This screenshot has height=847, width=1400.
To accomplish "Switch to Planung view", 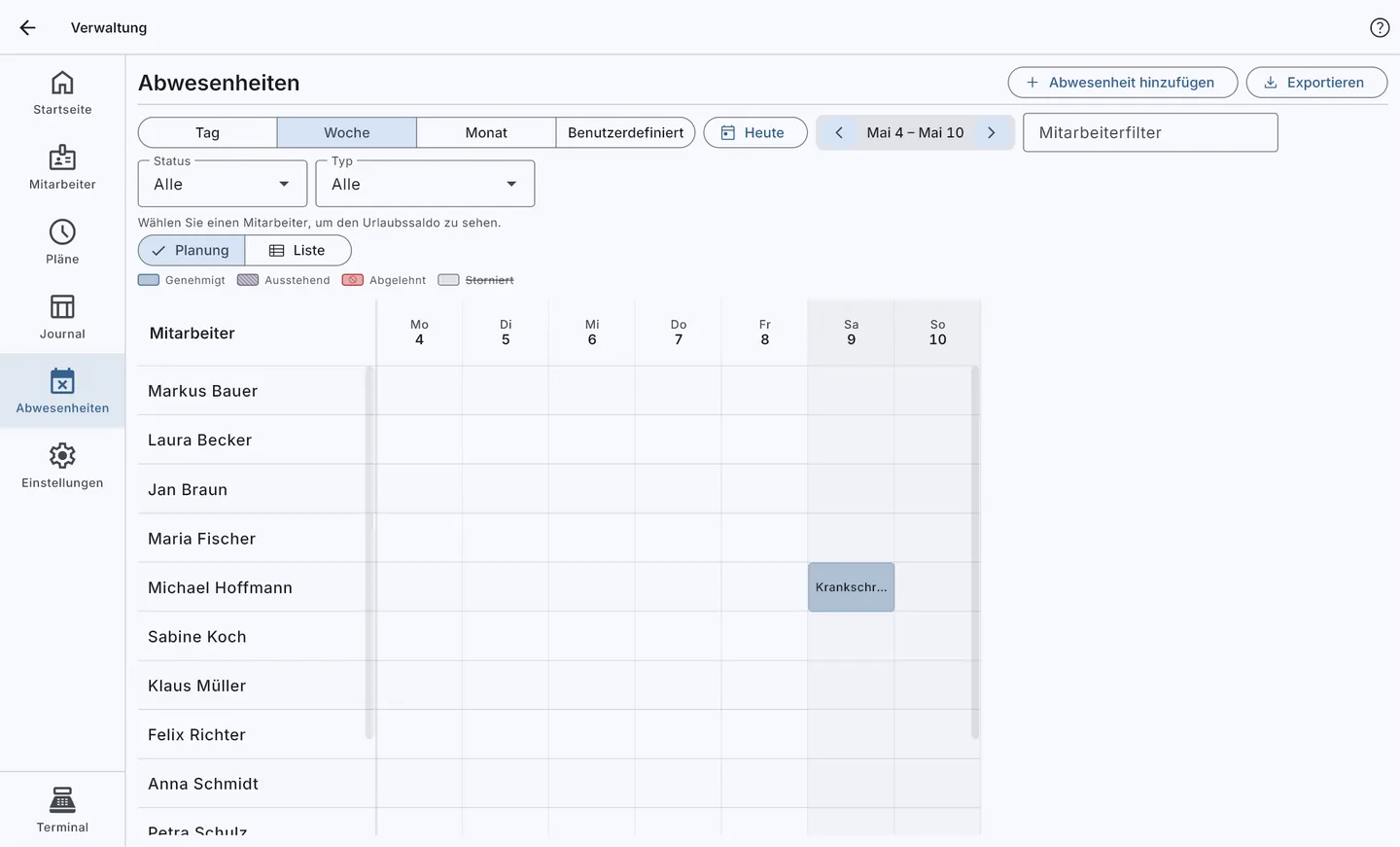I will [192, 250].
